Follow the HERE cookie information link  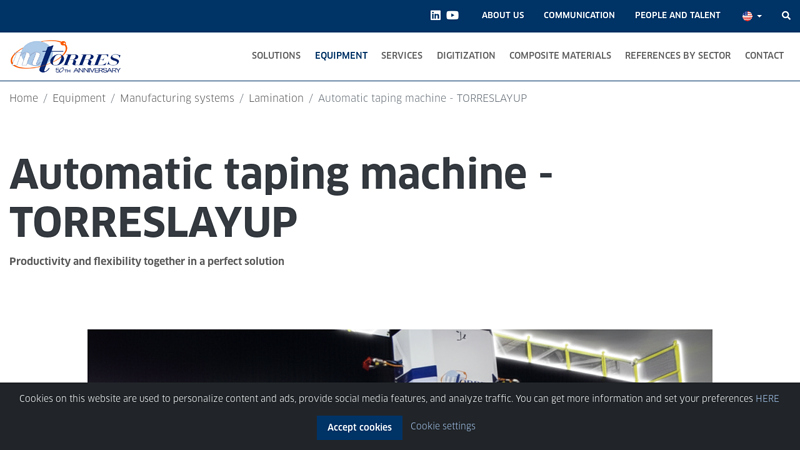point(767,398)
